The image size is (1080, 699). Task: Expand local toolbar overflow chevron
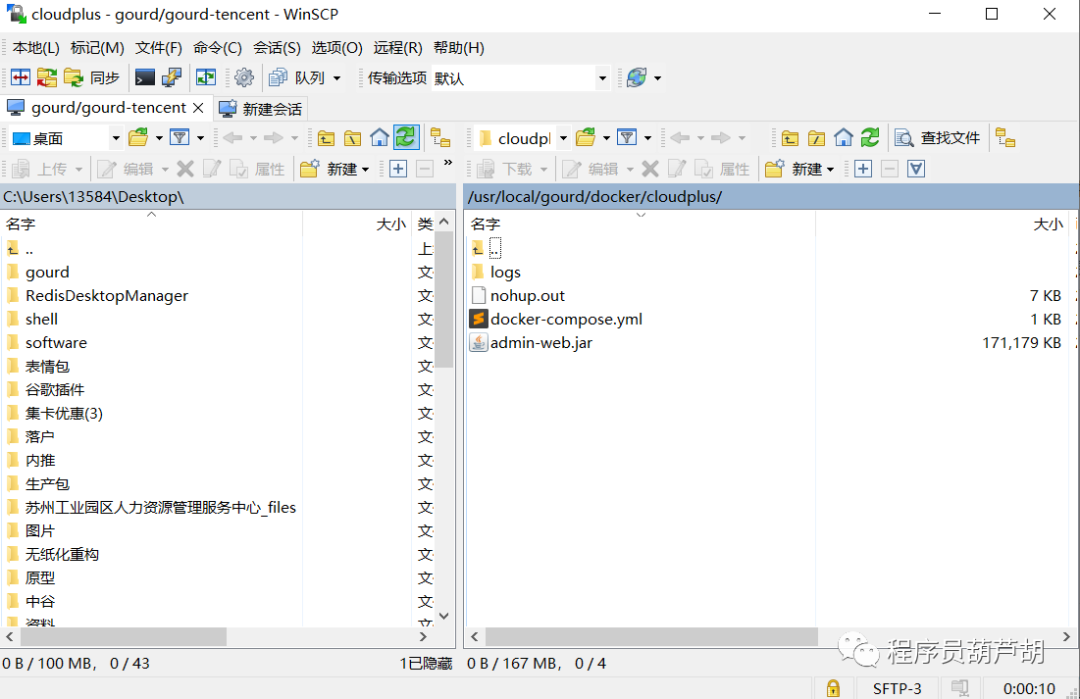(448, 163)
